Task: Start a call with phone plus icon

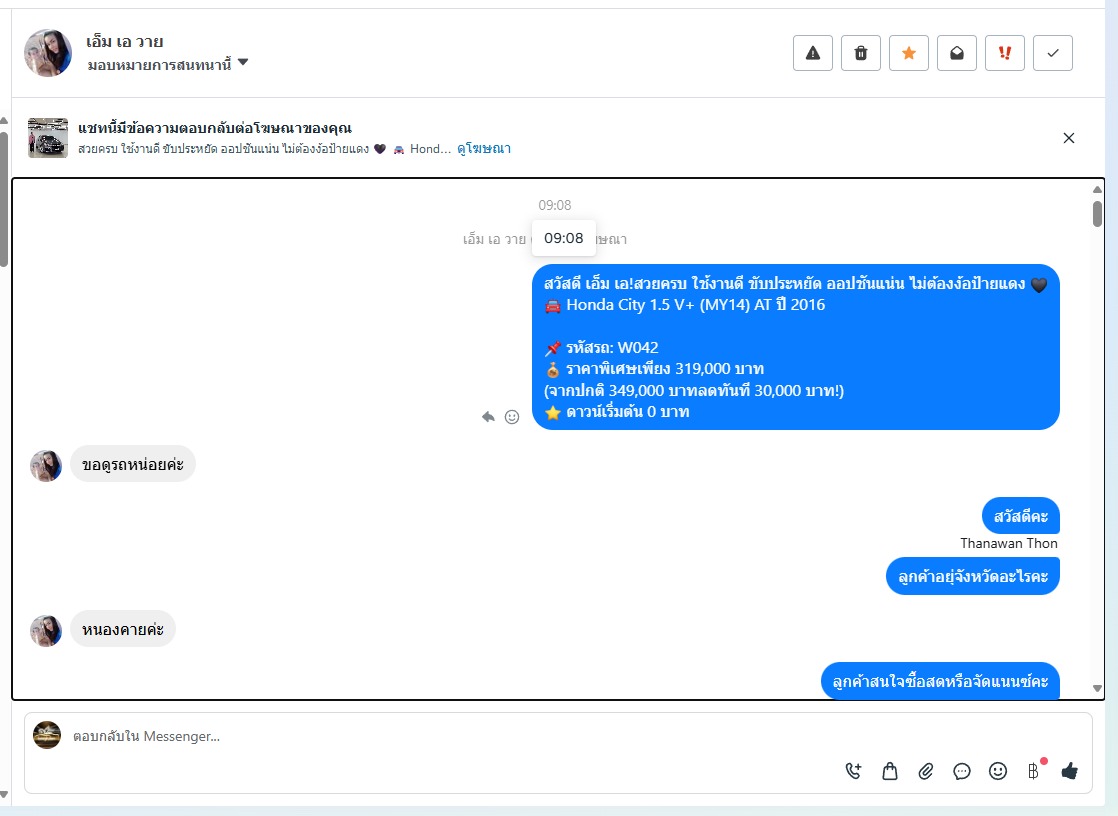Action: click(x=853, y=771)
